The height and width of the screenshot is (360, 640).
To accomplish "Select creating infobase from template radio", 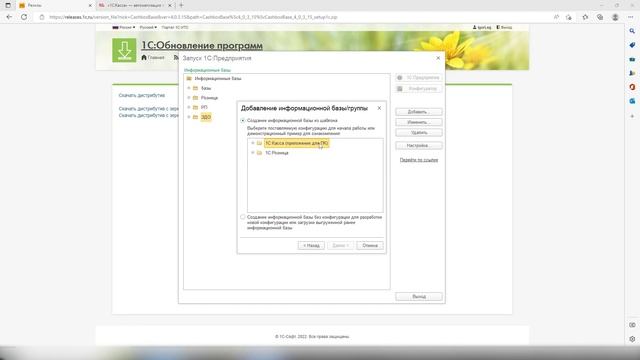I will click(x=243, y=120).
